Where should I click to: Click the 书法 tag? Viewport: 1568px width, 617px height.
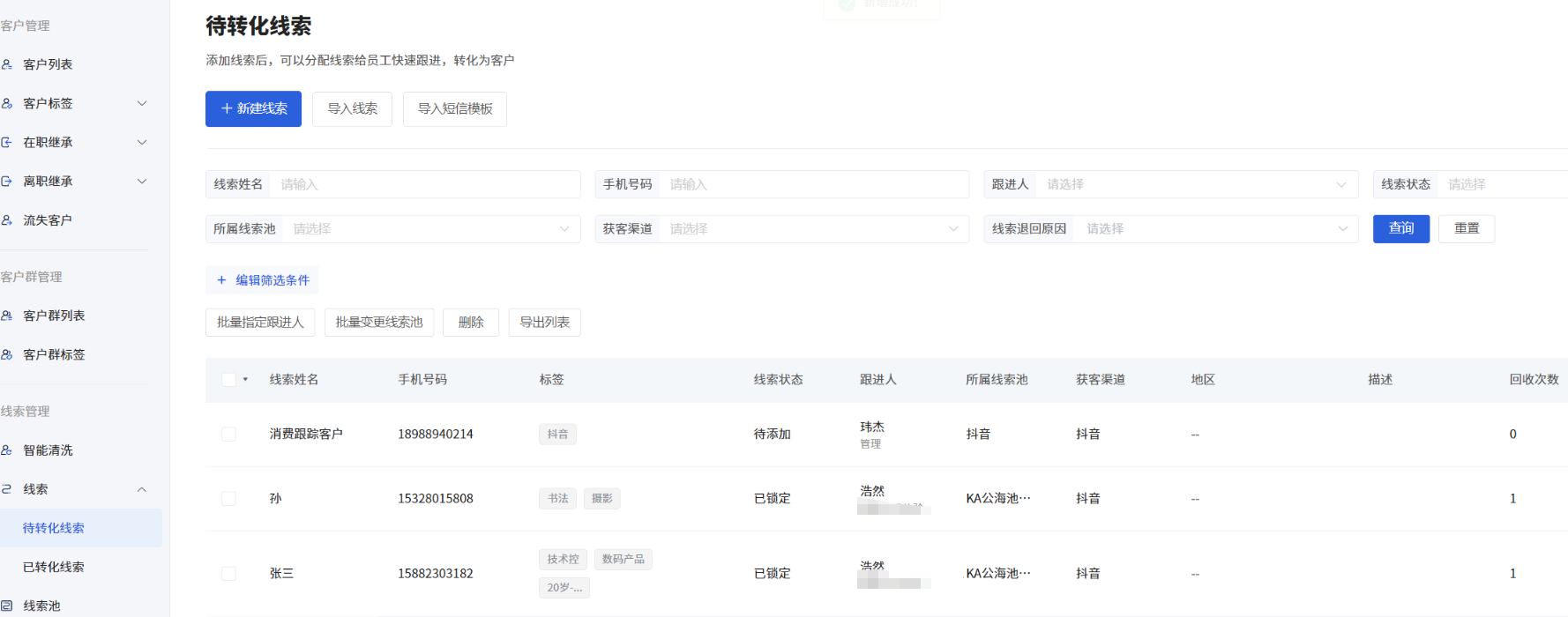point(557,499)
